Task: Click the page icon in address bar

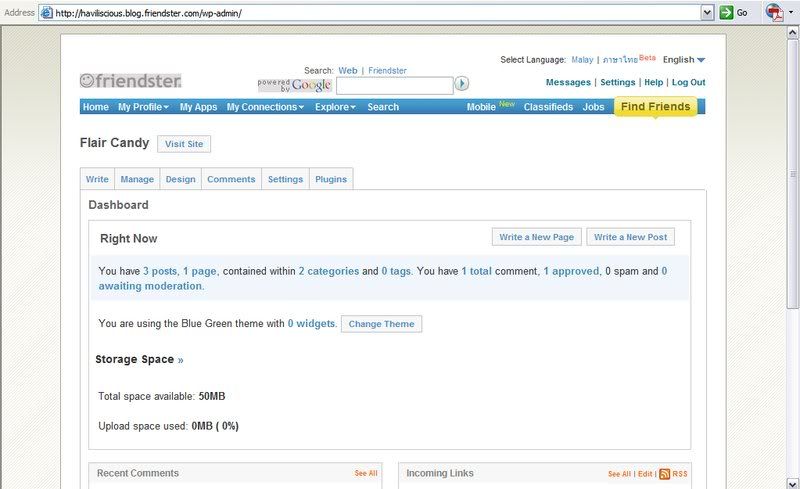Action: pyautogui.click(x=47, y=13)
